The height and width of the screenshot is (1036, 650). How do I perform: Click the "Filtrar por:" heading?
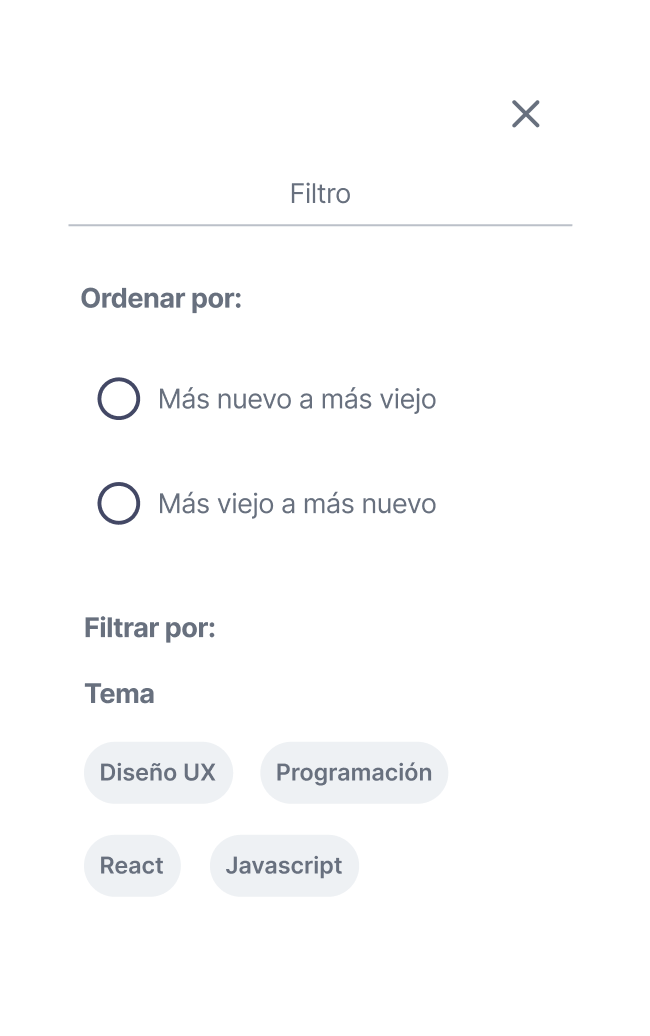[x=149, y=627]
